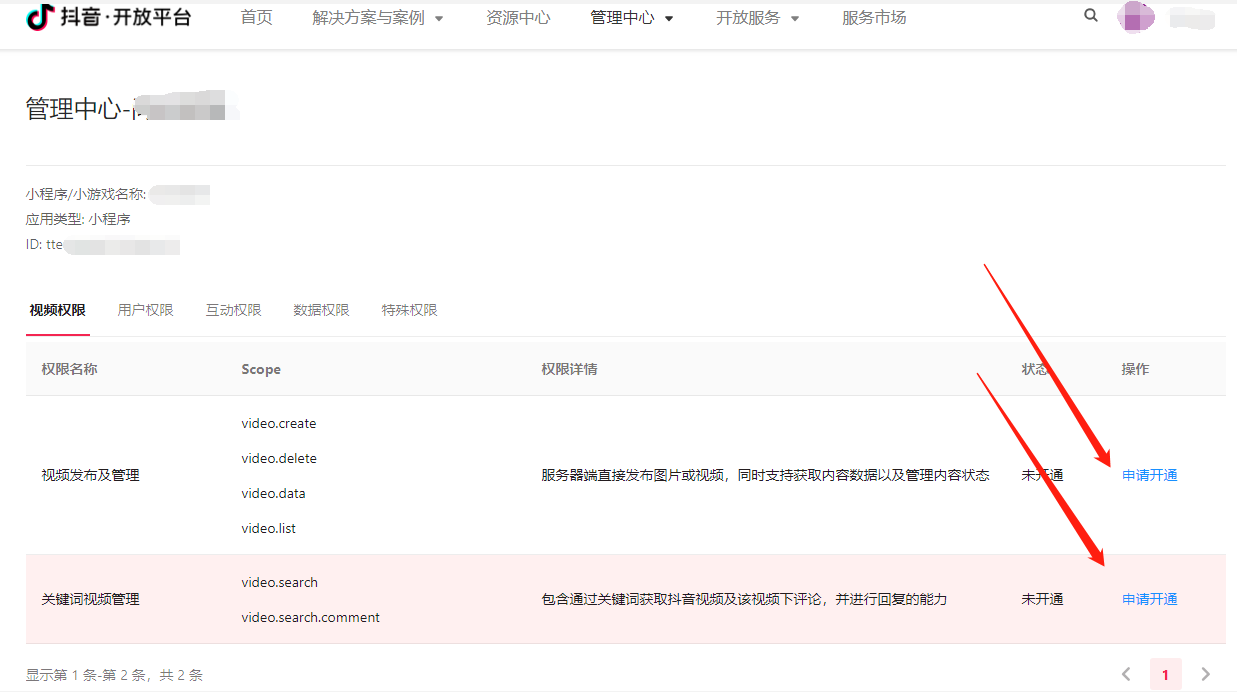1237x692 pixels.
Task: Click the user avatar in header
Action: [x=1136, y=17]
